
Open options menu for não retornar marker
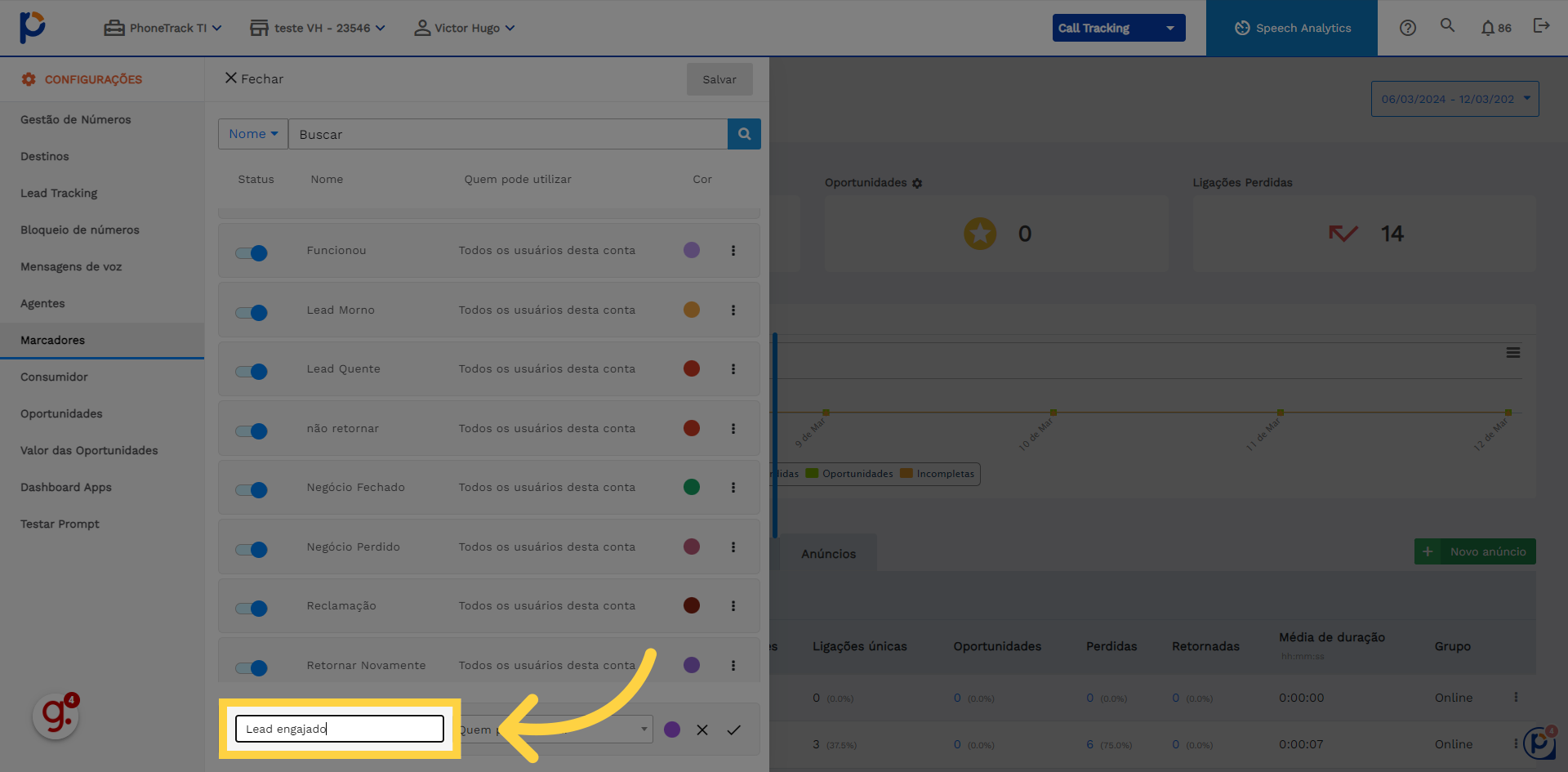[733, 429]
